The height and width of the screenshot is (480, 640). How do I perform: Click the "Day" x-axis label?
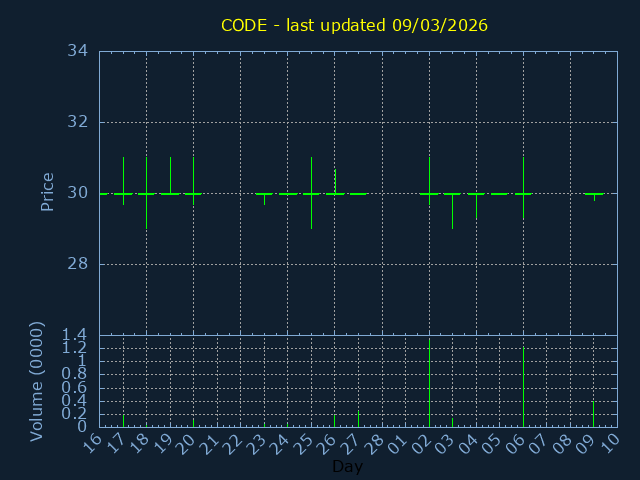(347, 466)
